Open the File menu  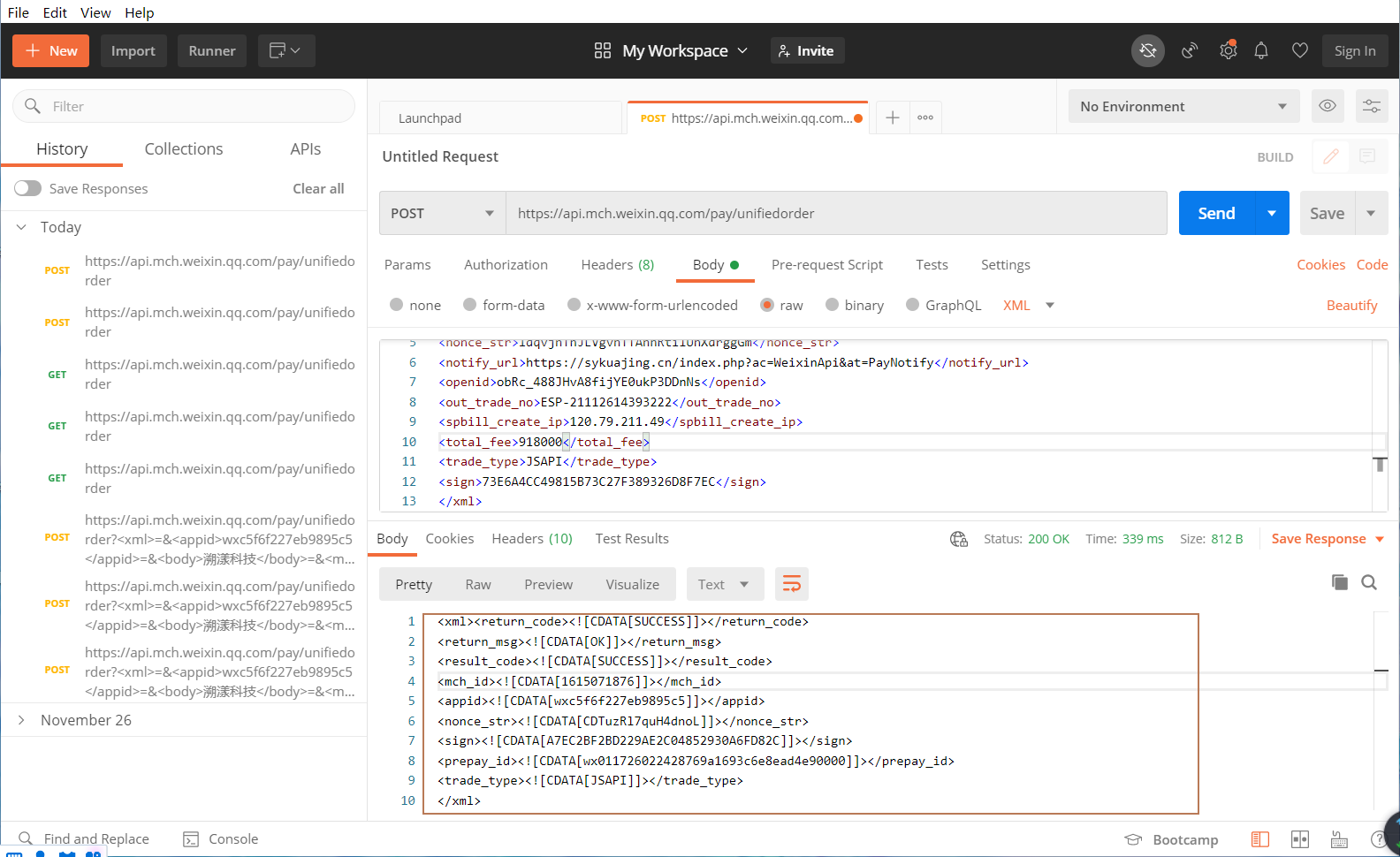click(19, 12)
